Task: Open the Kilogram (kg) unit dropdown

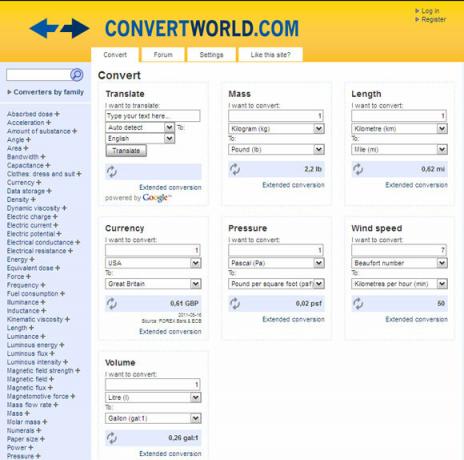Action: 276,129
